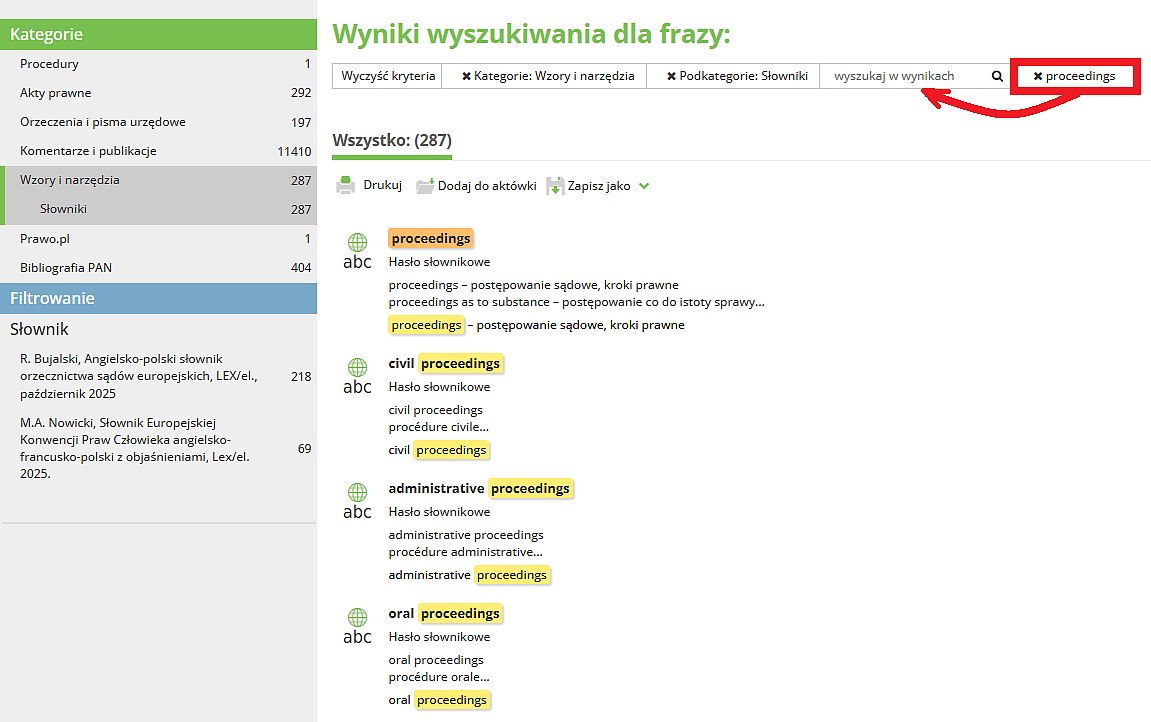Click the Wyczyść kryteria button
This screenshot has width=1151, height=722.
386,75
